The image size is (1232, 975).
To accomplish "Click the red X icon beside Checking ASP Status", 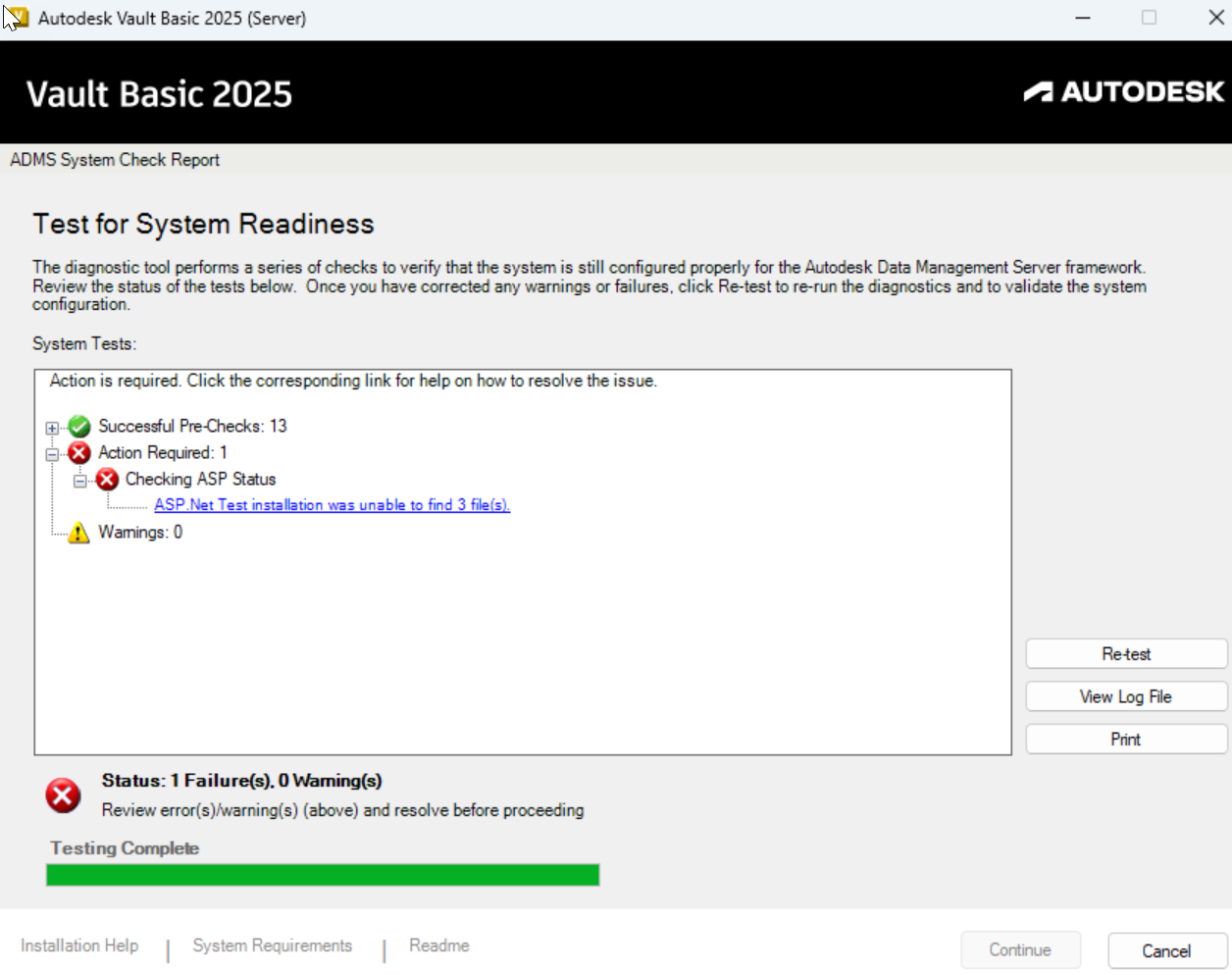I will click(x=105, y=479).
